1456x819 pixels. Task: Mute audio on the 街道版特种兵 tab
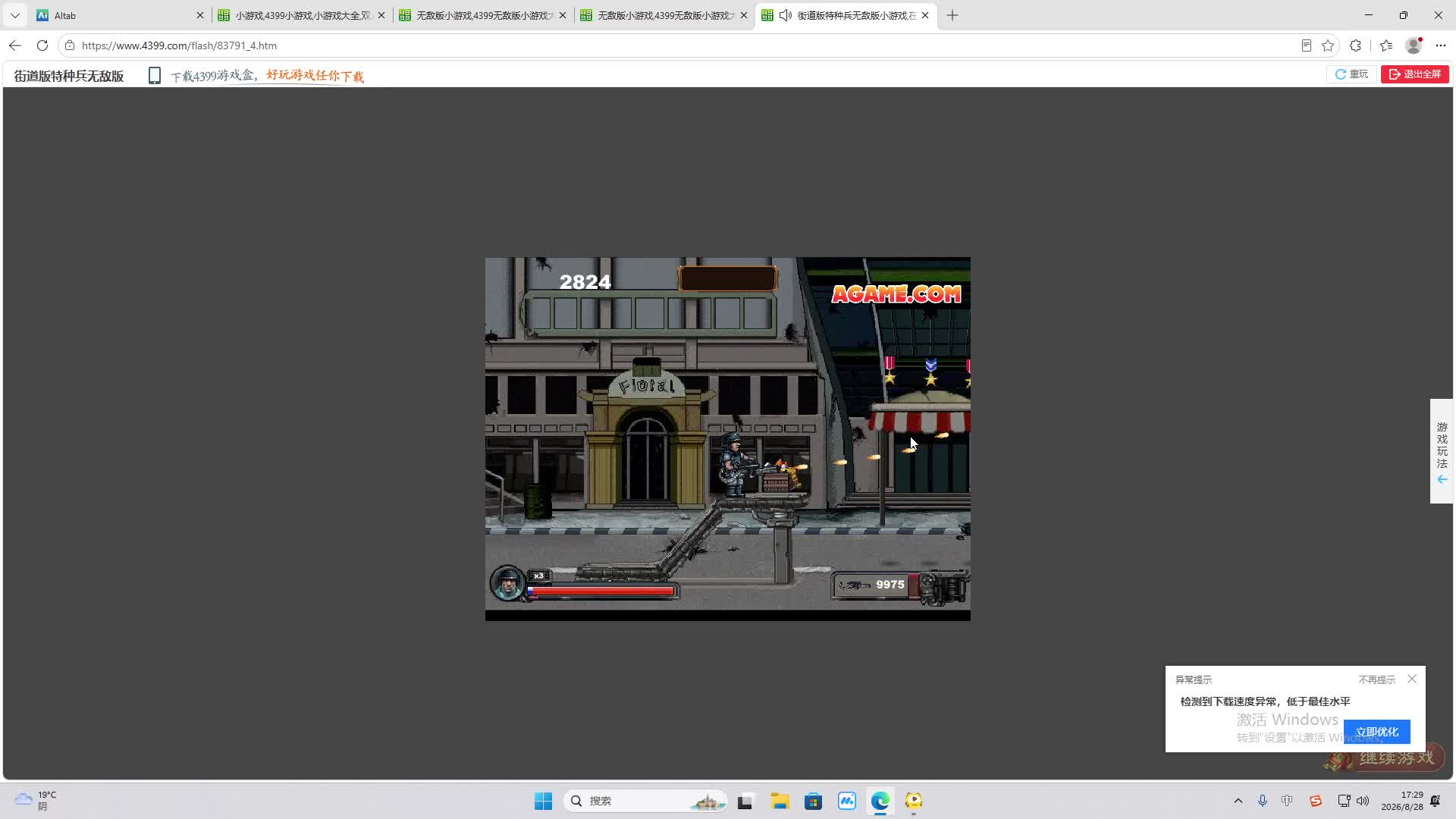[786, 15]
